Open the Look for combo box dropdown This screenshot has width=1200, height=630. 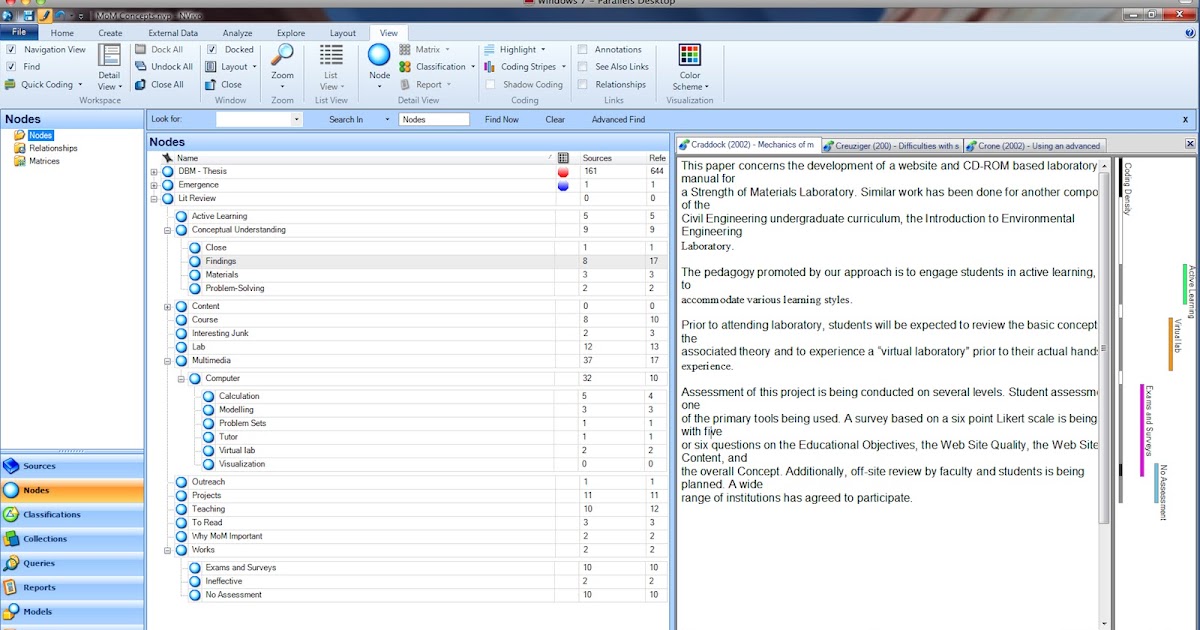296,119
